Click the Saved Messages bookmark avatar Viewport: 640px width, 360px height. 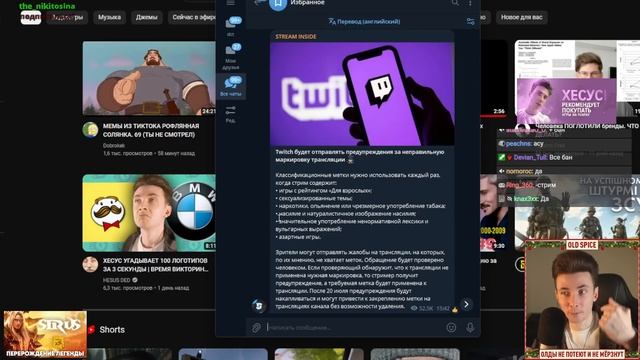[278, 4]
